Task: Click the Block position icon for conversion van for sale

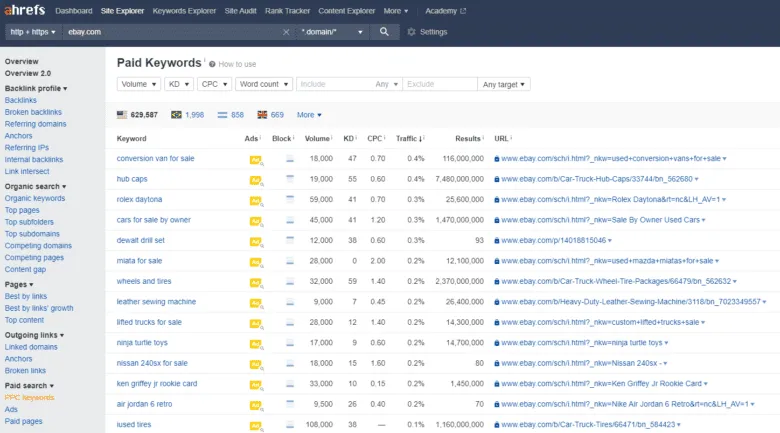Action: [x=290, y=159]
